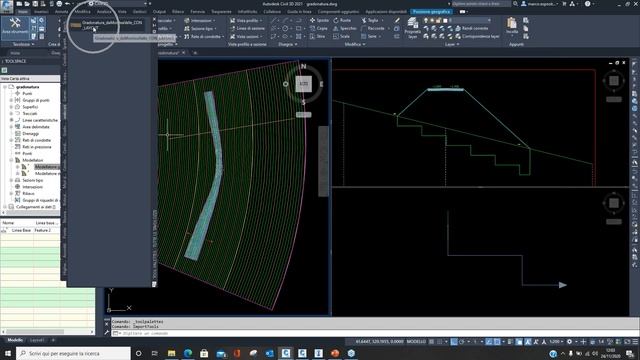Select the Specchio mirror tool
Image resolution: width=640 pixels, height=360 pixels.
(344, 29)
